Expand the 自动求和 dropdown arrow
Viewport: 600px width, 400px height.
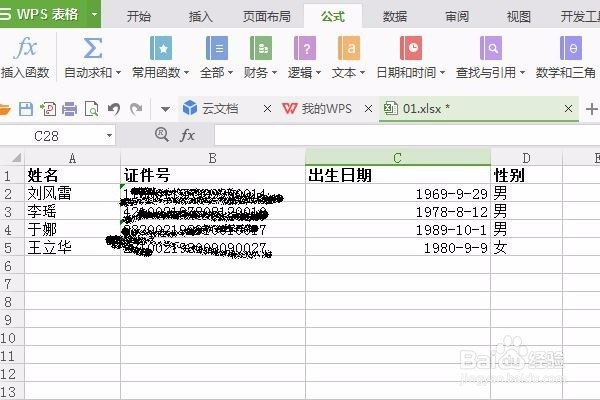click(118, 72)
